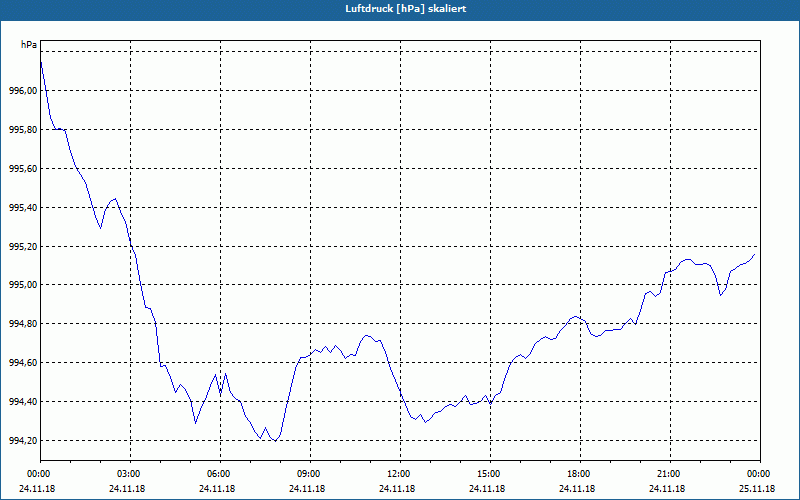Select the '06:00' time label
Viewport: 800px width, 500px height.
click(220, 474)
